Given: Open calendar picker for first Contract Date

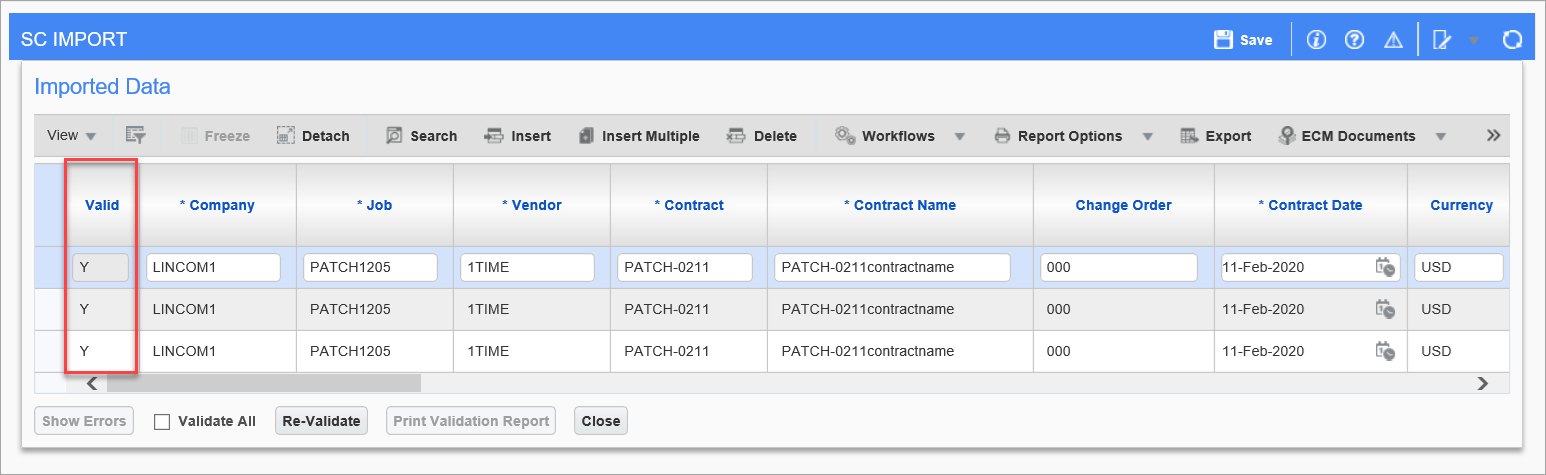Looking at the screenshot, I should point(1385,267).
